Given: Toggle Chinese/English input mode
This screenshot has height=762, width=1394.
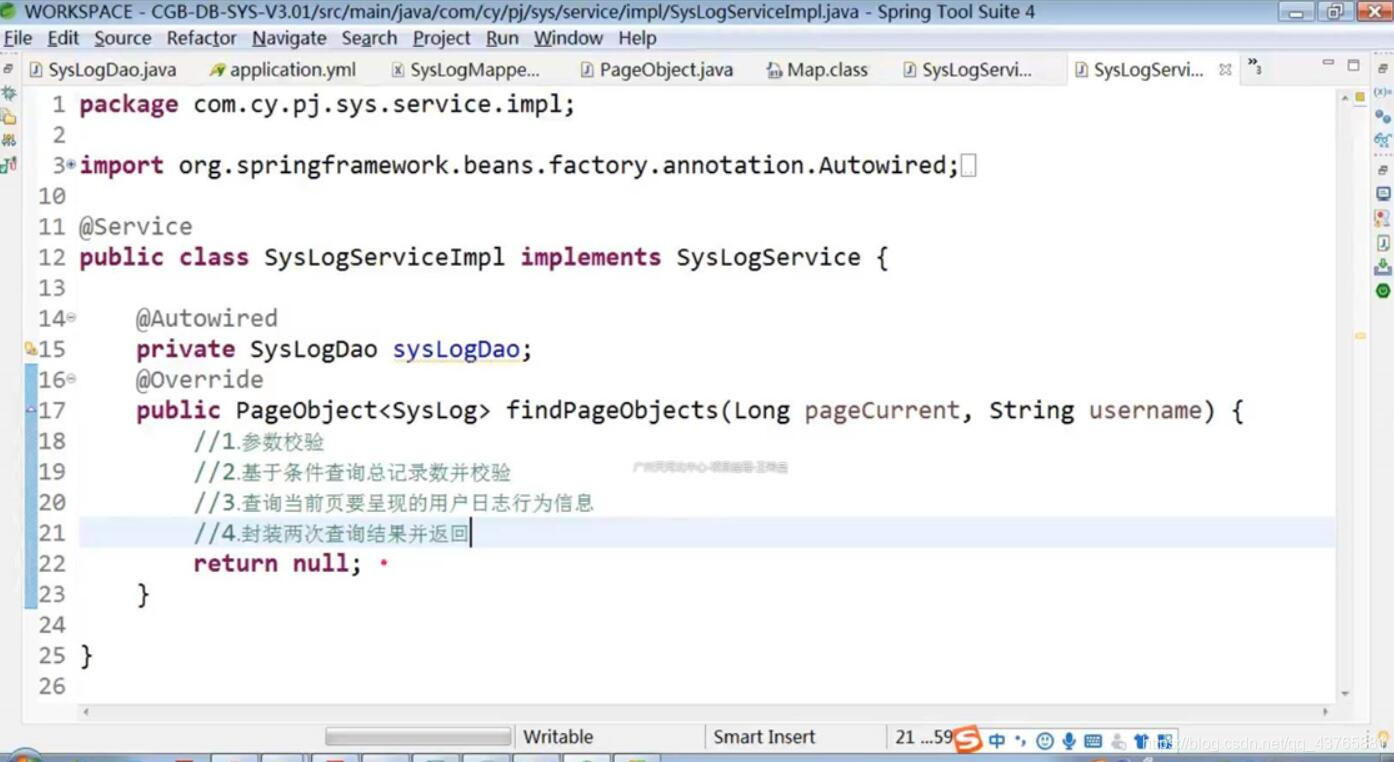Looking at the screenshot, I should pyautogui.click(x=997, y=740).
